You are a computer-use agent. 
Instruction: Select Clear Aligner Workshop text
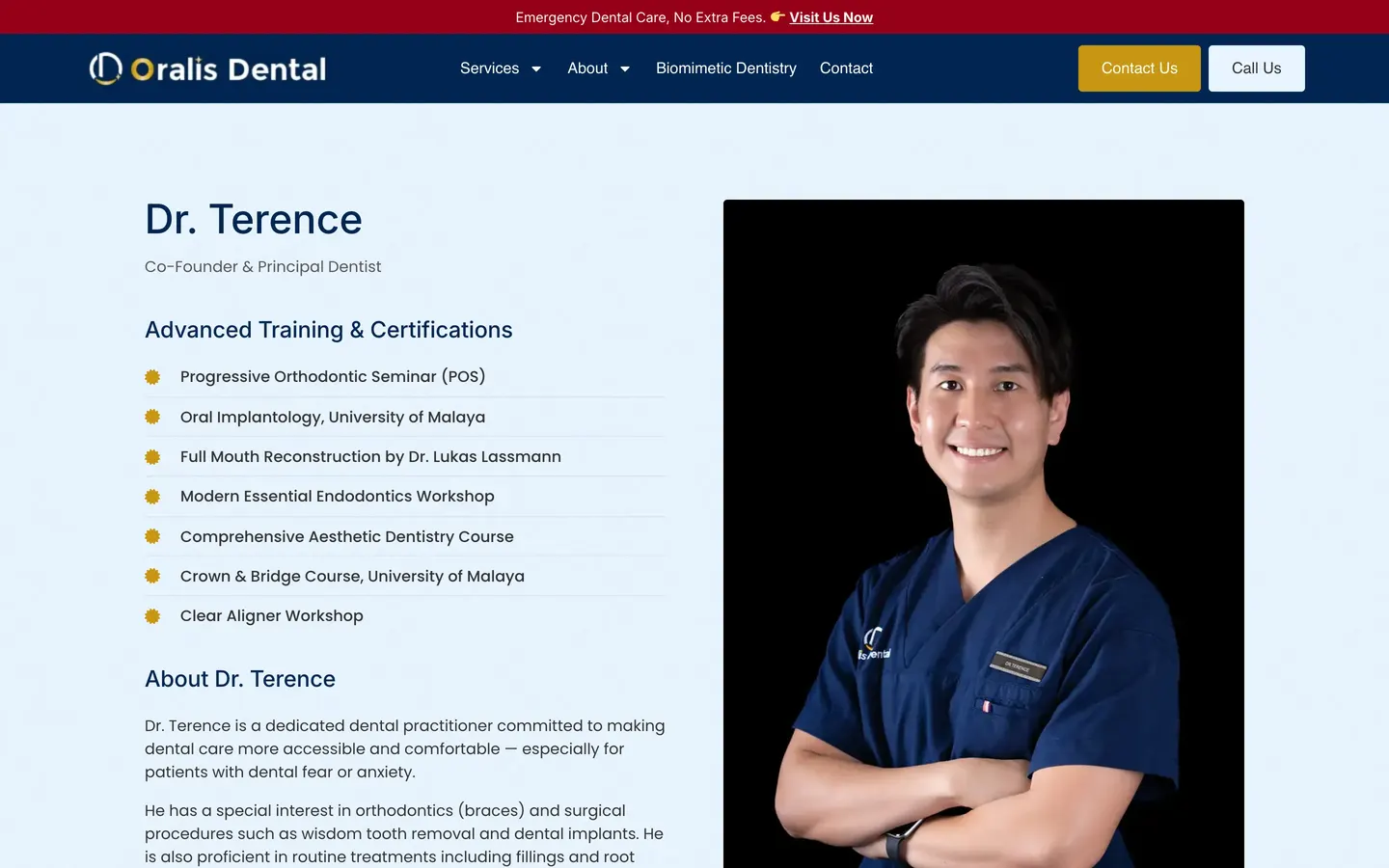pyautogui.click(x=272, y=615)
